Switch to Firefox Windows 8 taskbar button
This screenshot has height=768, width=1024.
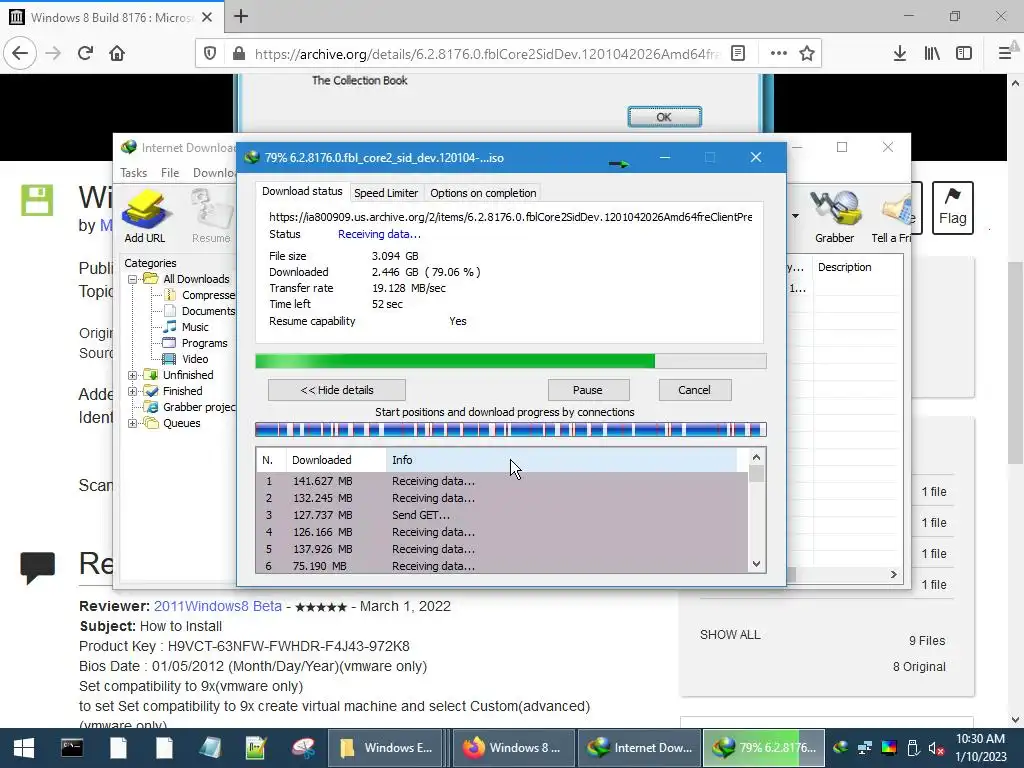513,748
